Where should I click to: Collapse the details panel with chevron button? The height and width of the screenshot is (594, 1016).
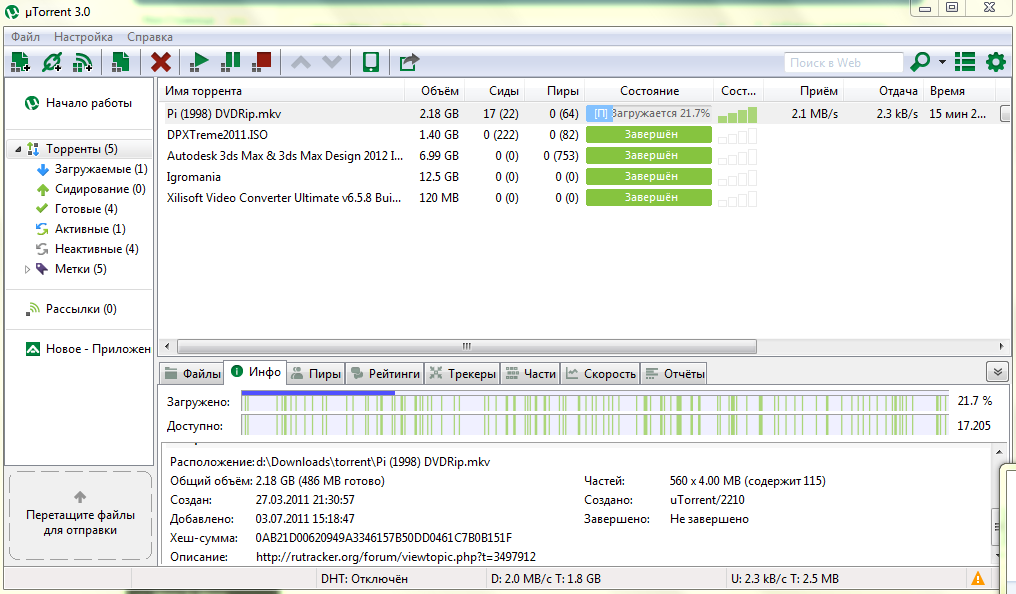996,371
